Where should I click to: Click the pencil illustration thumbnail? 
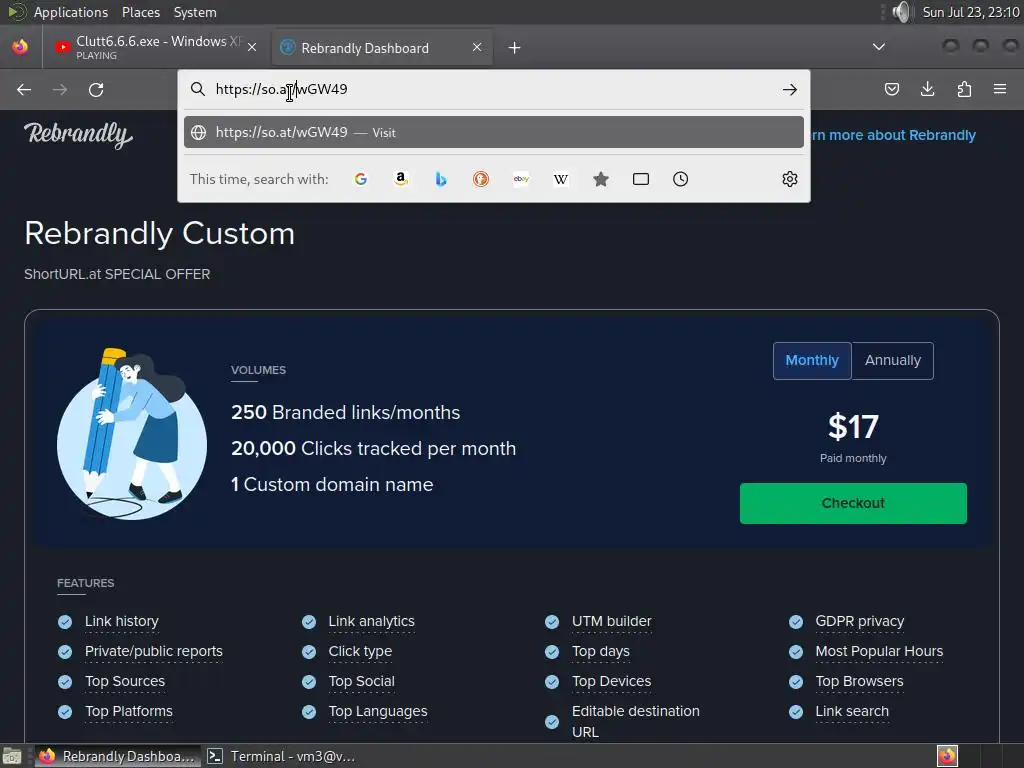[131, 434]
